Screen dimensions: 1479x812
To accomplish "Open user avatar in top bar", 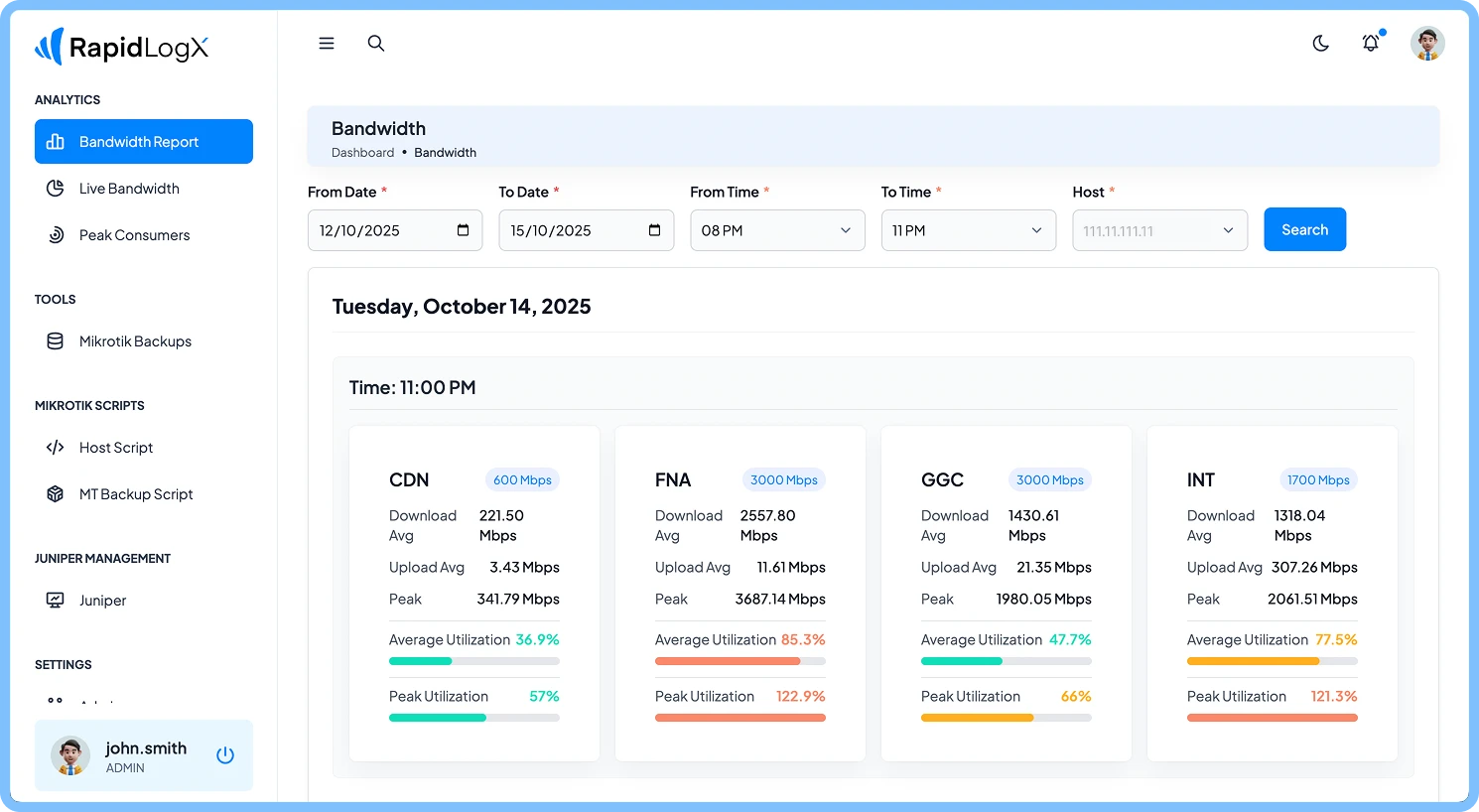I will coord(1426,44).
